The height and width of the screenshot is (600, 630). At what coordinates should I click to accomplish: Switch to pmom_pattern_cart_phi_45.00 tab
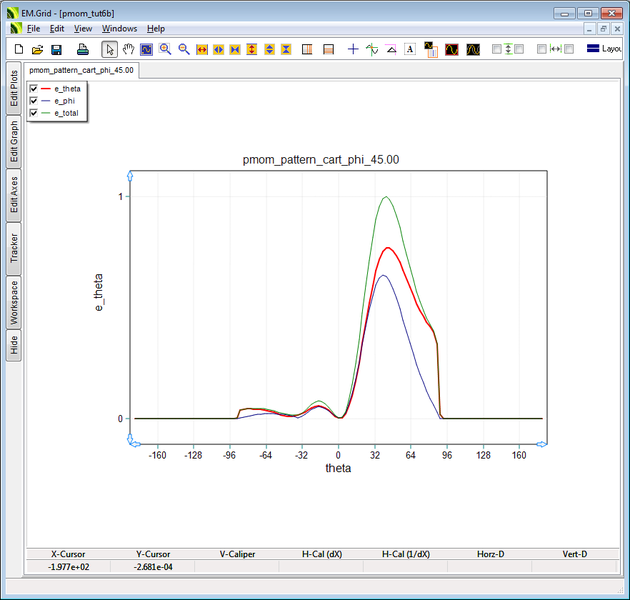[x=81, y=71]
